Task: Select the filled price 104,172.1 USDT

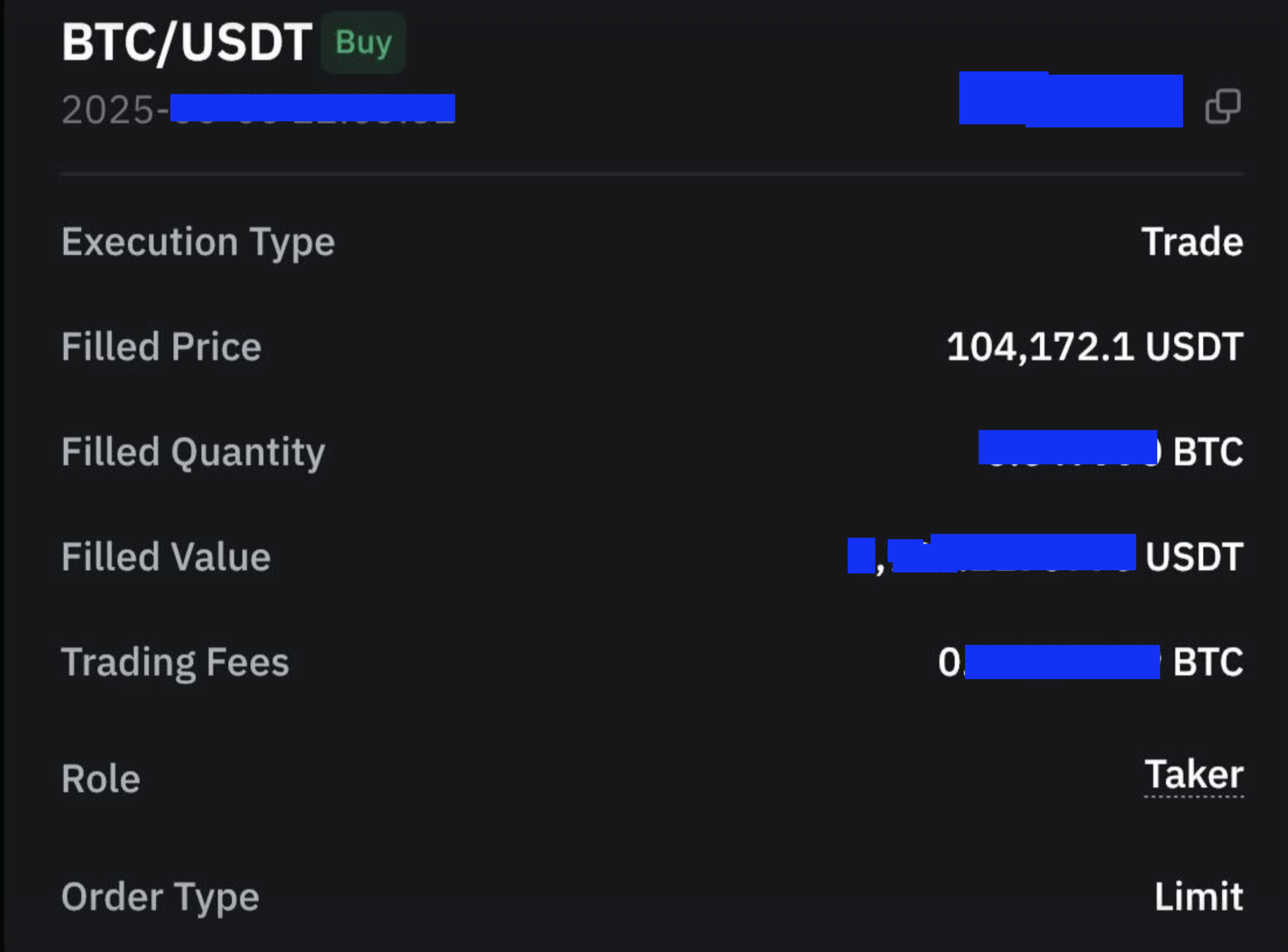Action: coord(1094,347)
